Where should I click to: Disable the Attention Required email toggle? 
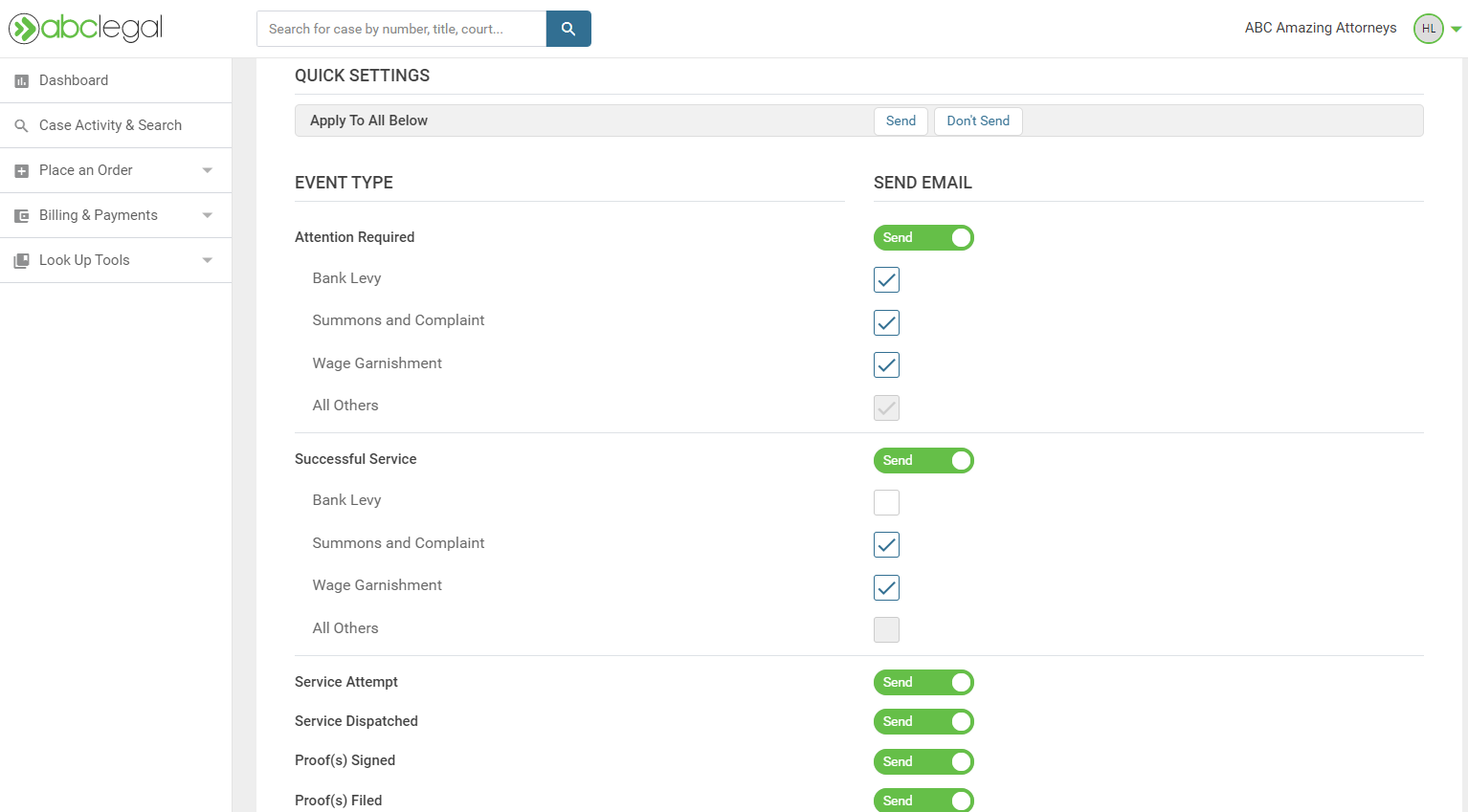pos(923,237)
